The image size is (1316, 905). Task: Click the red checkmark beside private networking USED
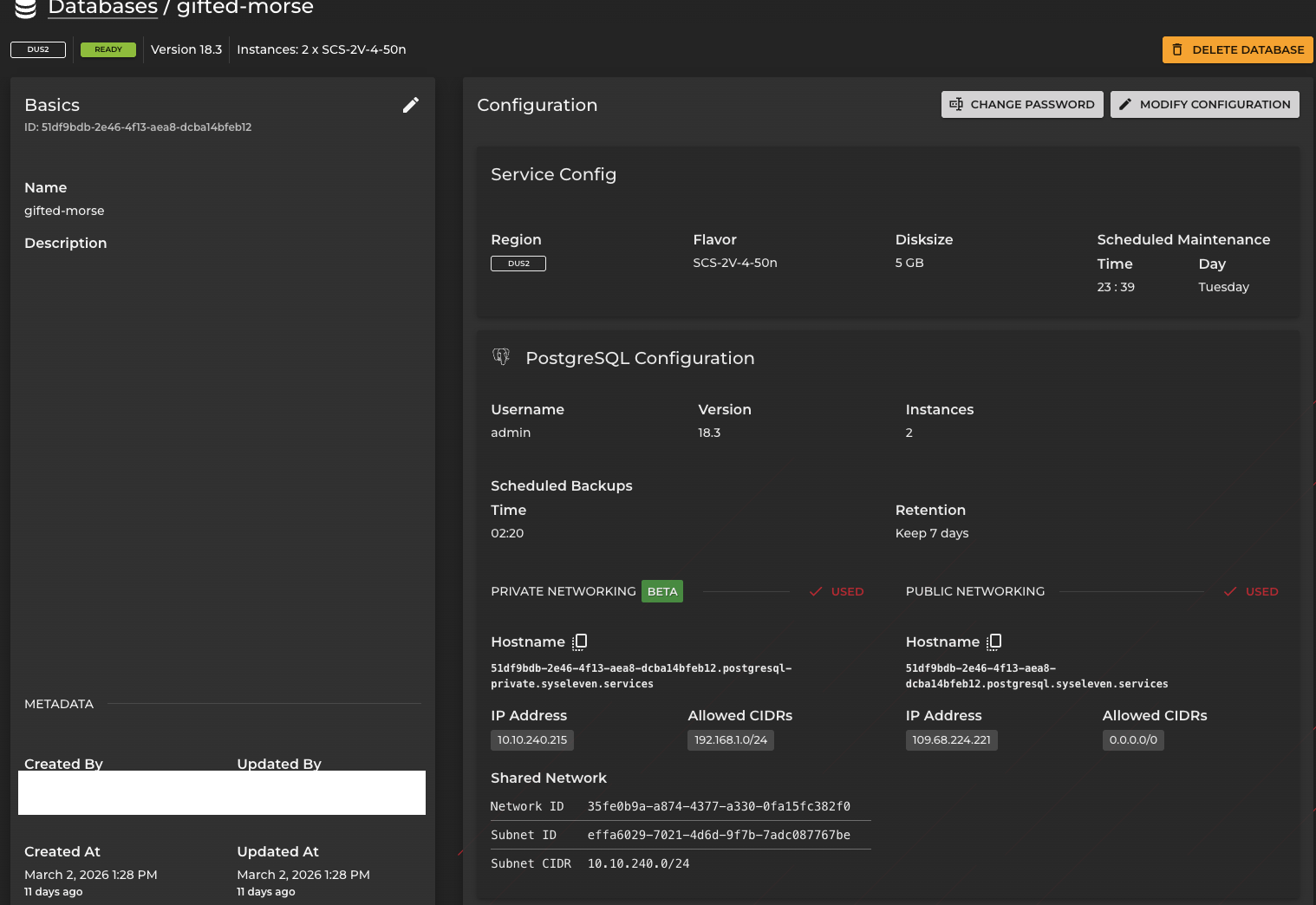coord(815,591)
